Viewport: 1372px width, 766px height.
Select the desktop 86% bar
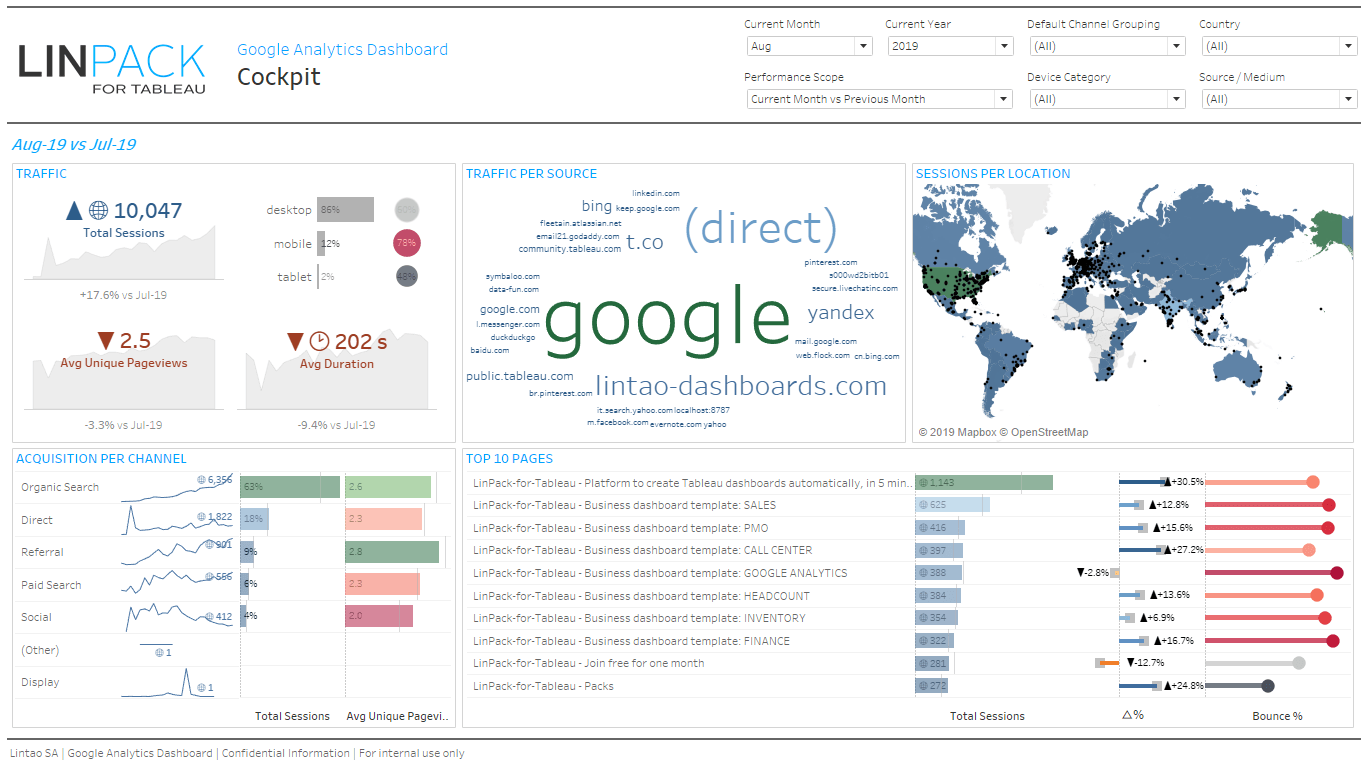pos(345,210)
